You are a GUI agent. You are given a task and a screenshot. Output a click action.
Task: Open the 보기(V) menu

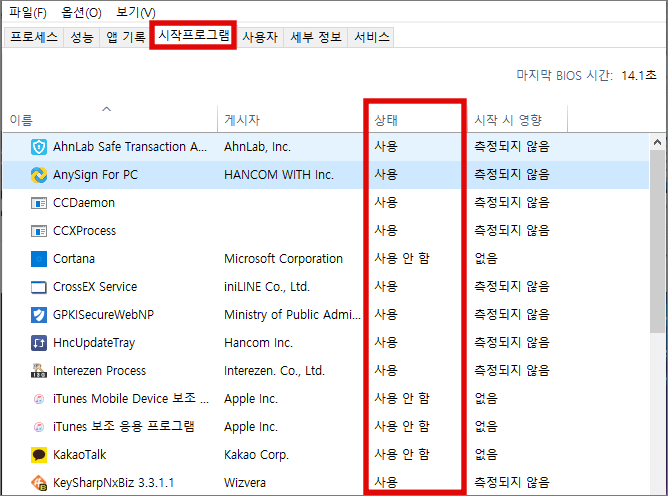(x=134, y=12)
